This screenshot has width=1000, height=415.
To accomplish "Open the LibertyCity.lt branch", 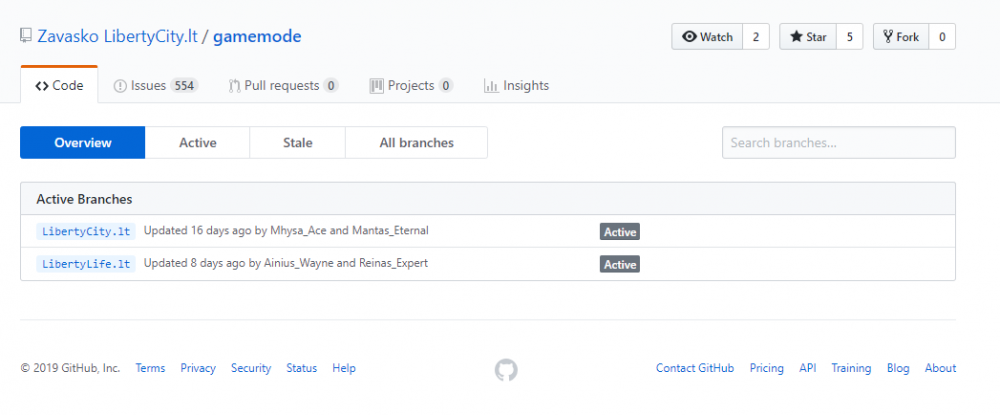I will pos(86,231).
